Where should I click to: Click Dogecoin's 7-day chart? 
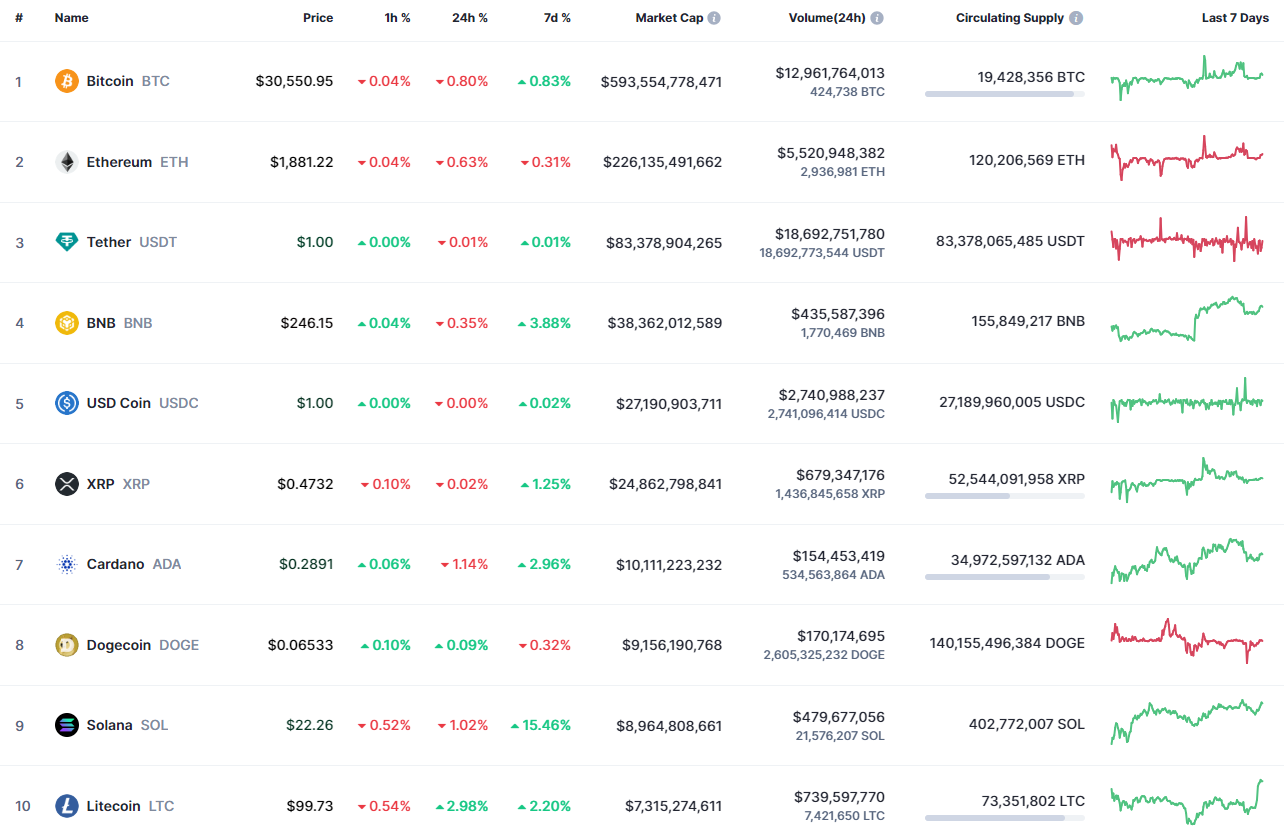point(1186,643)
